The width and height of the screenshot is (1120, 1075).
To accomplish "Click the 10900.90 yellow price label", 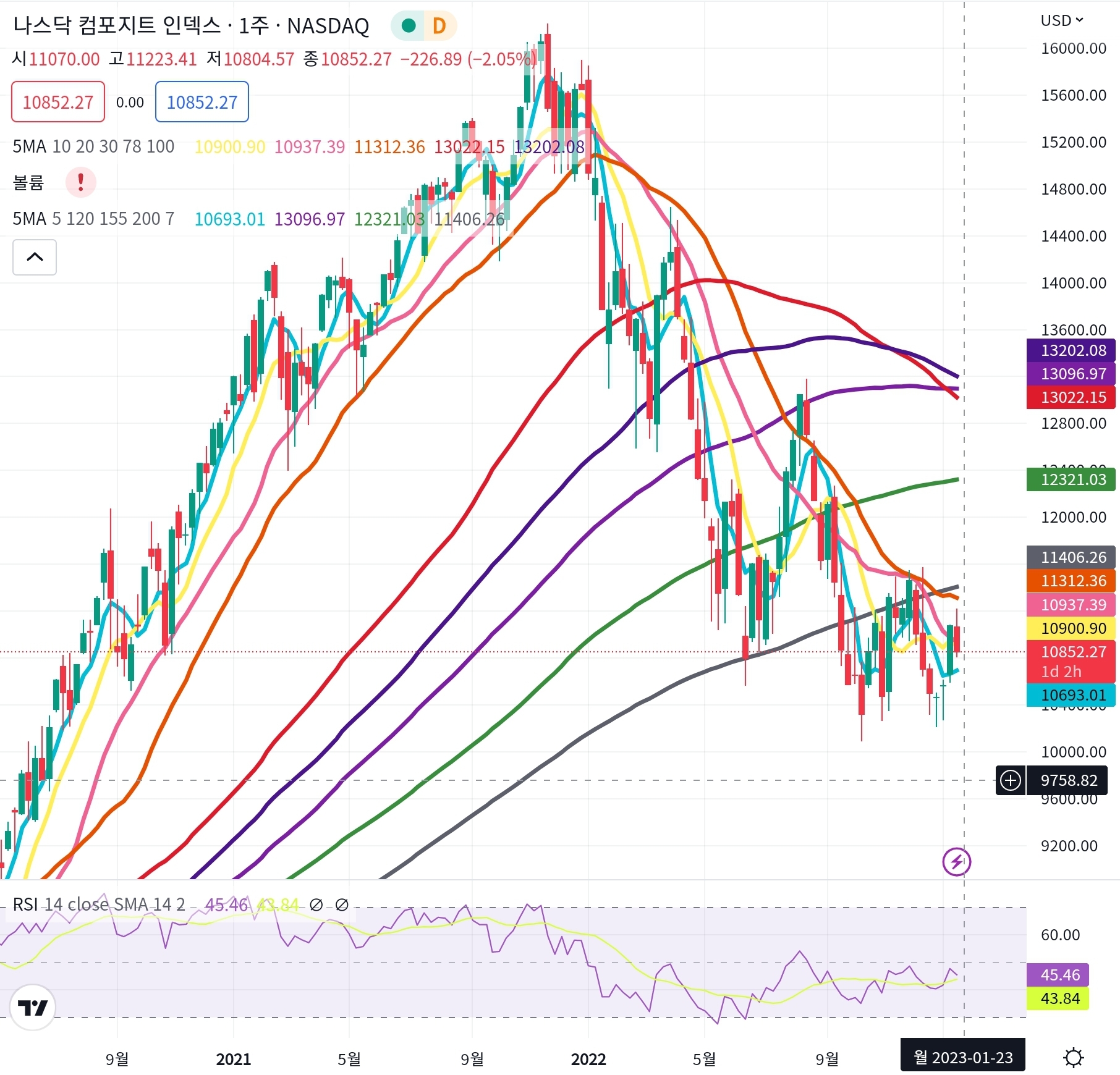I will pyautogui.click(x=1071, y=628).
